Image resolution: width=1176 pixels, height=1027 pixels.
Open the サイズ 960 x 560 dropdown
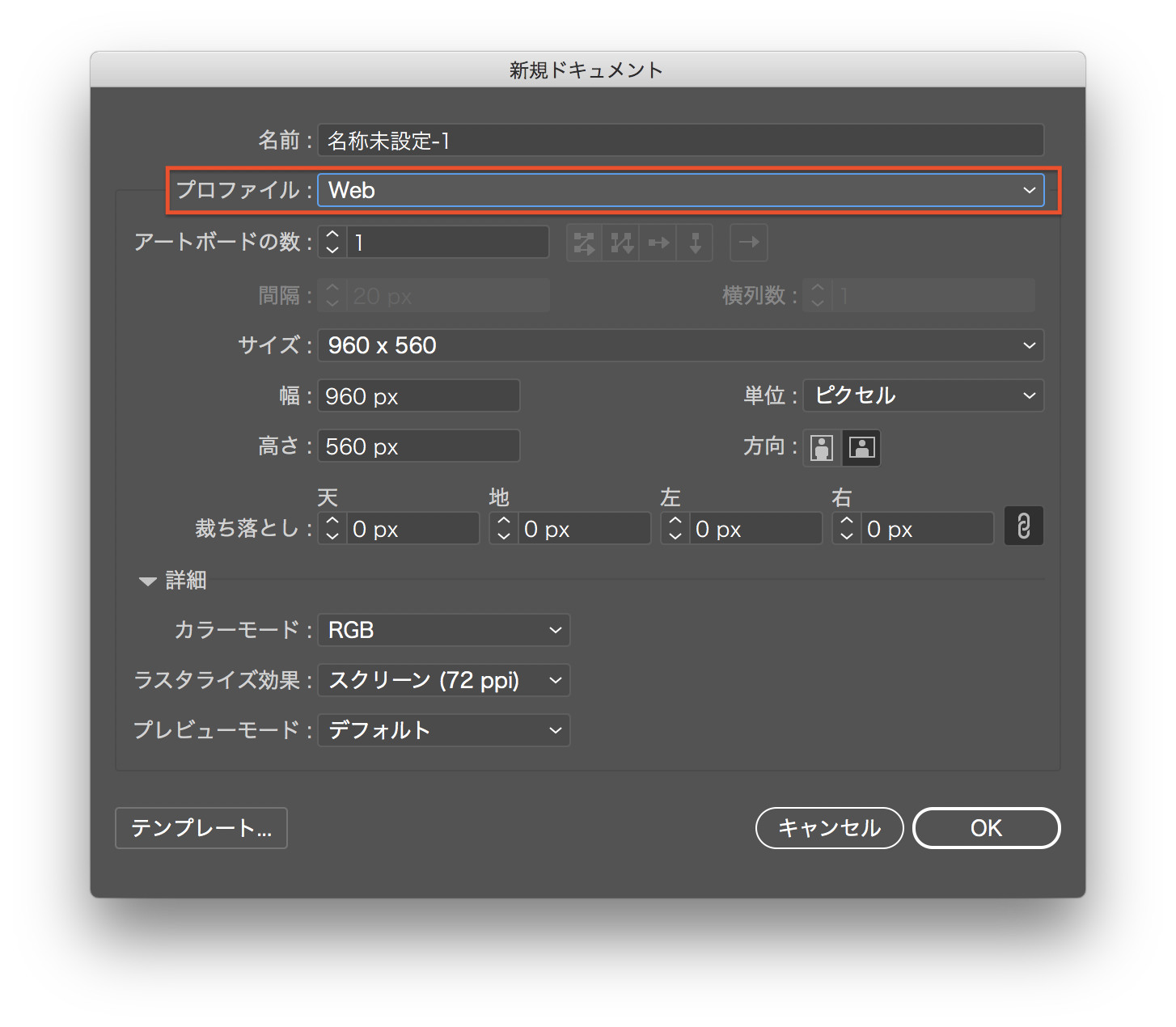[x=681, y=345]
